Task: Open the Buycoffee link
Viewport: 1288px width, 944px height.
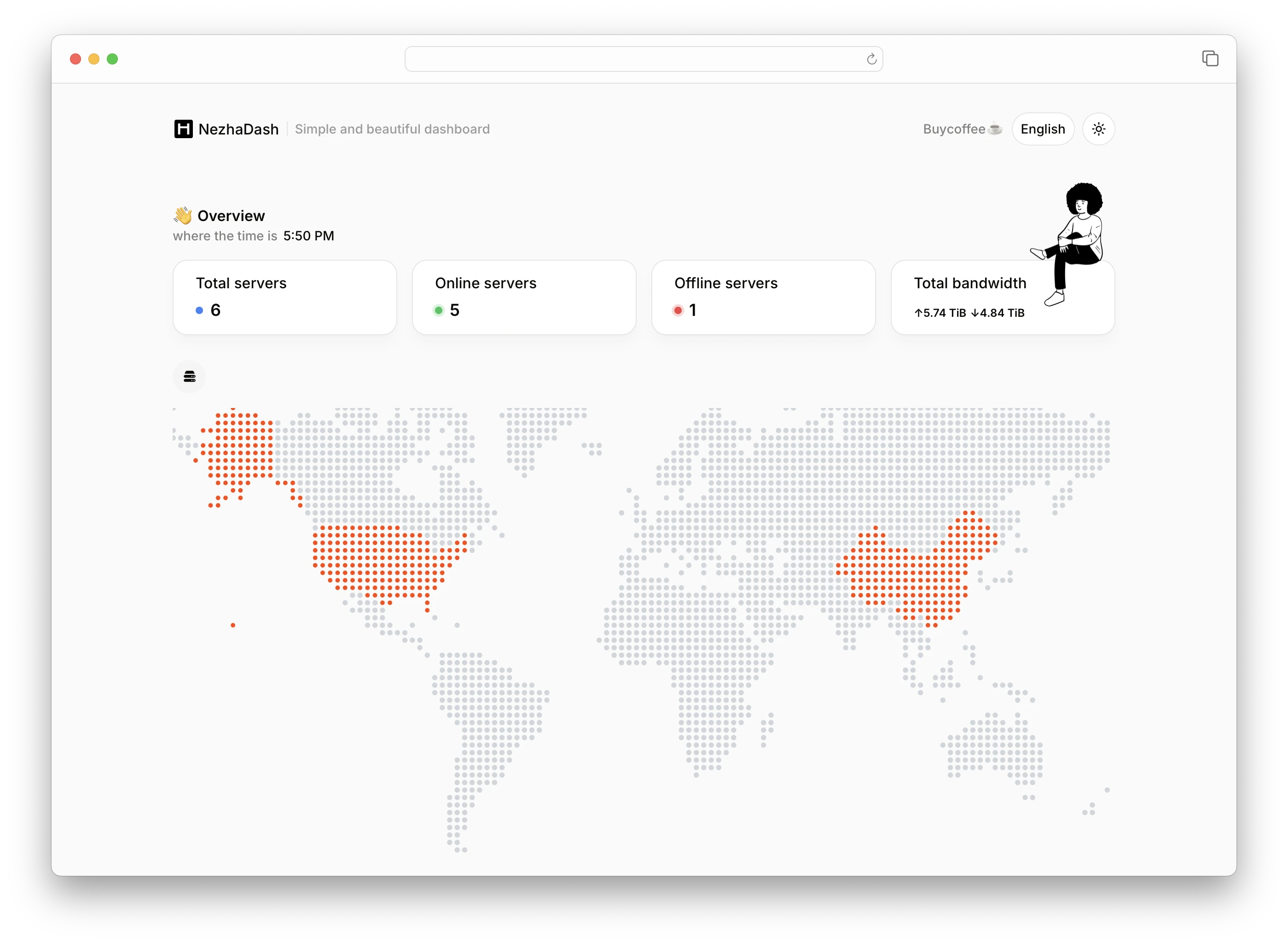Action: 962,129
